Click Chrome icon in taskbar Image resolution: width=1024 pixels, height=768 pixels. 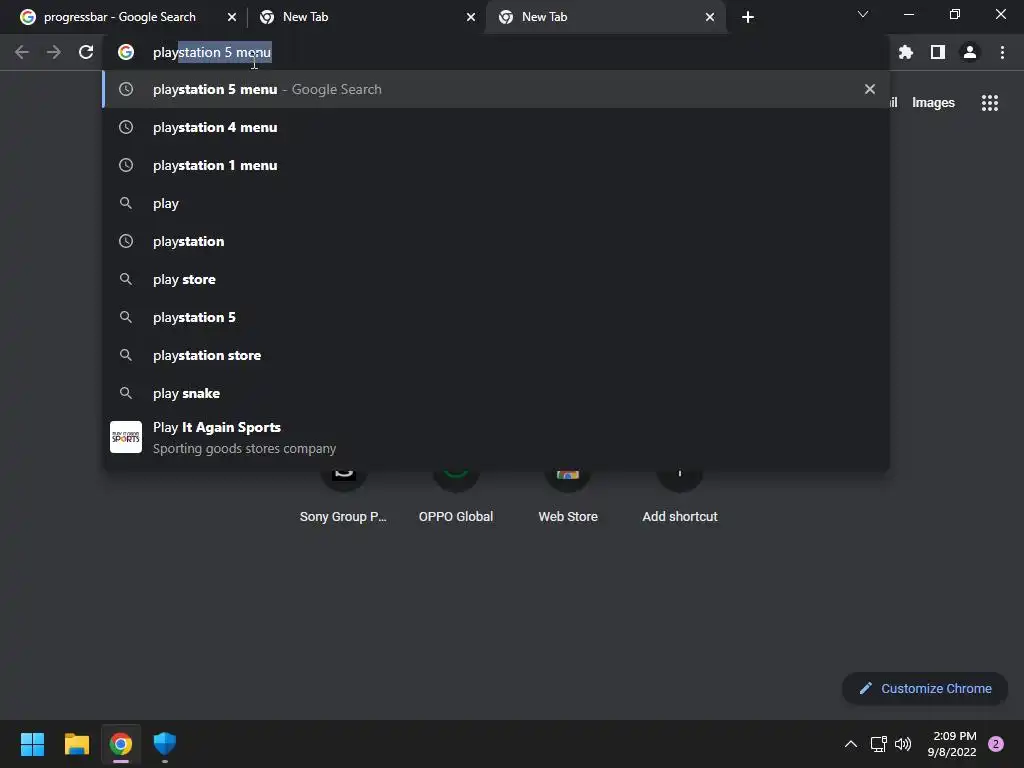(x=121, y=744)
